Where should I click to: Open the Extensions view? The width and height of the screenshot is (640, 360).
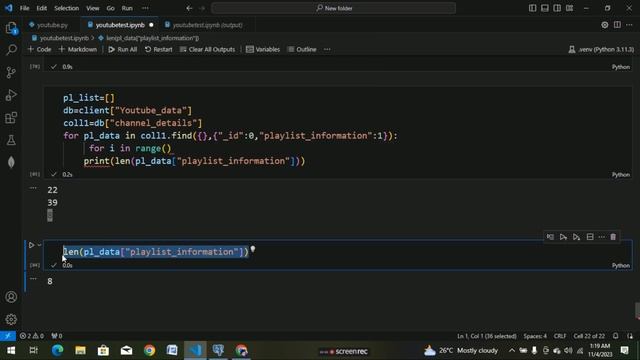coord(11,118)
